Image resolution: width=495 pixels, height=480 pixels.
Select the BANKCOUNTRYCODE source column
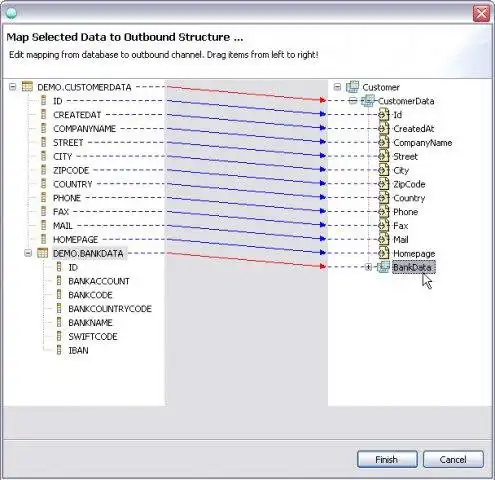click(110, 309)
